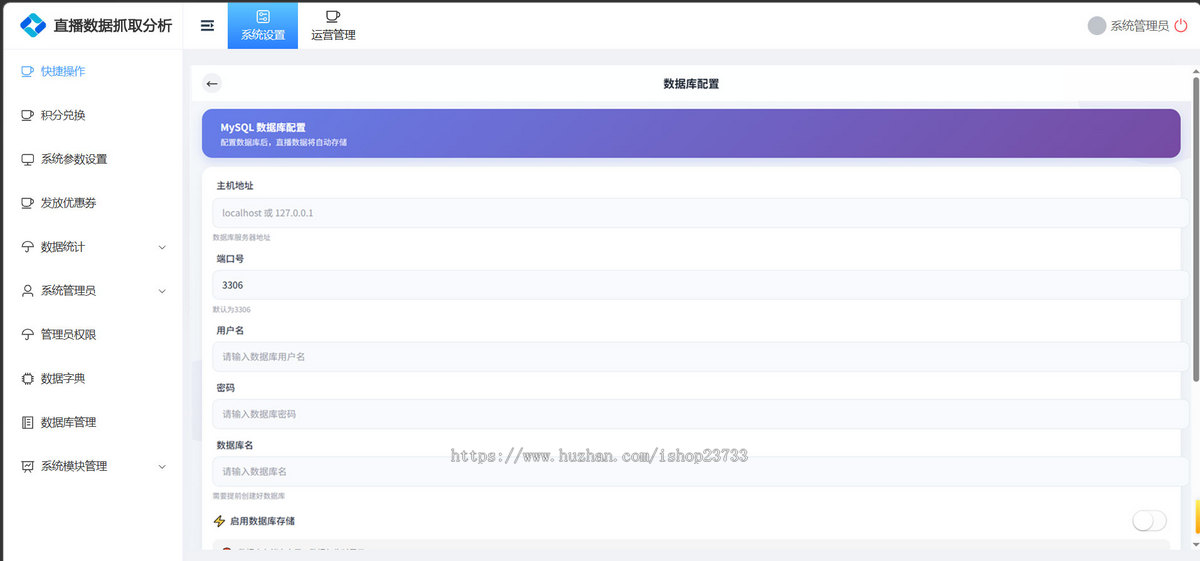This screenshot has height=561, width=1200.
Task: Click the lightning bolt icon beside 启用数据库存储
Action: [219, 521]
